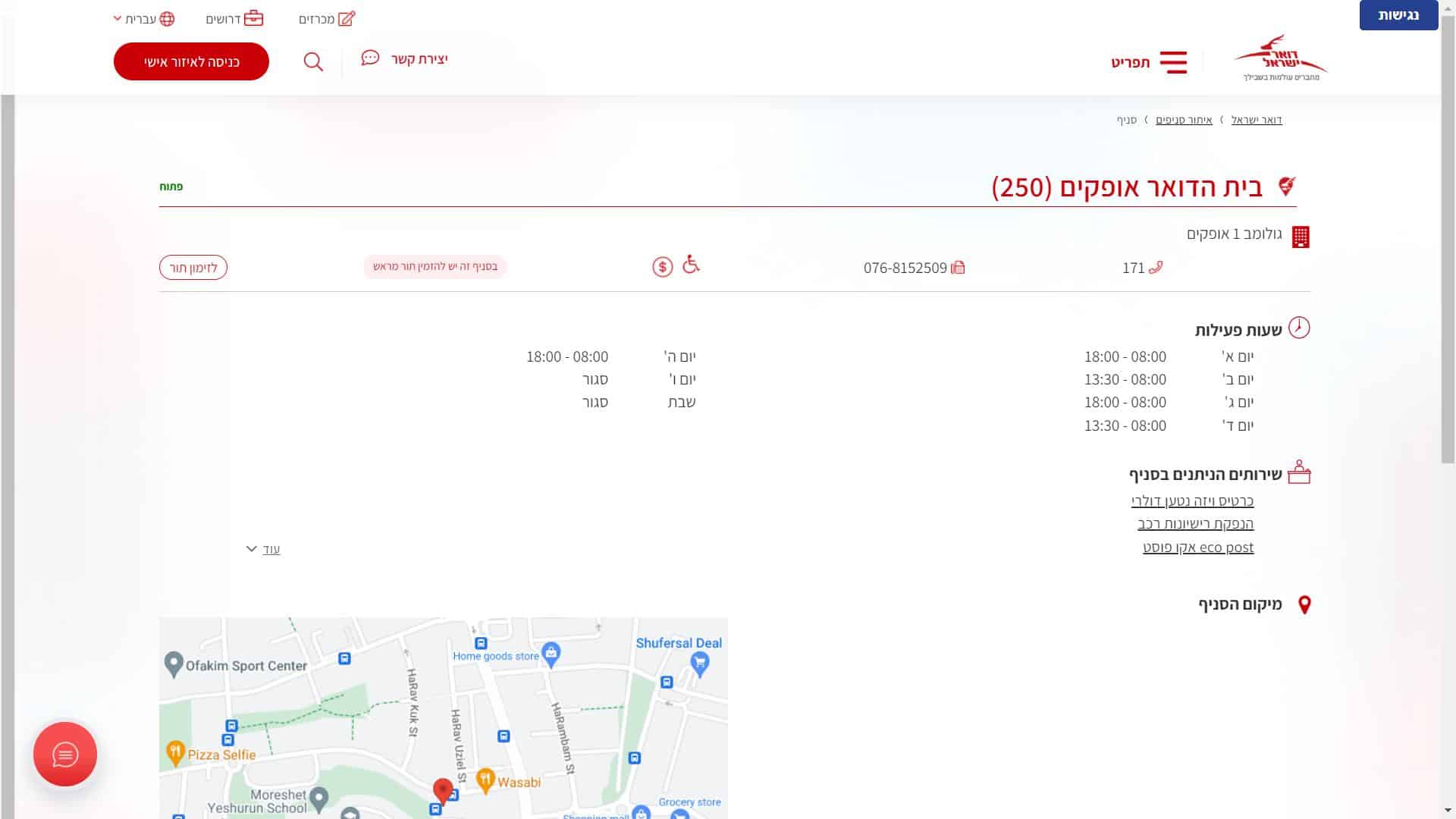1456x819 pixels.
Task: Click Wasabi restaurant marker on map
Action: pyautogui.click(x=486, y=779)
